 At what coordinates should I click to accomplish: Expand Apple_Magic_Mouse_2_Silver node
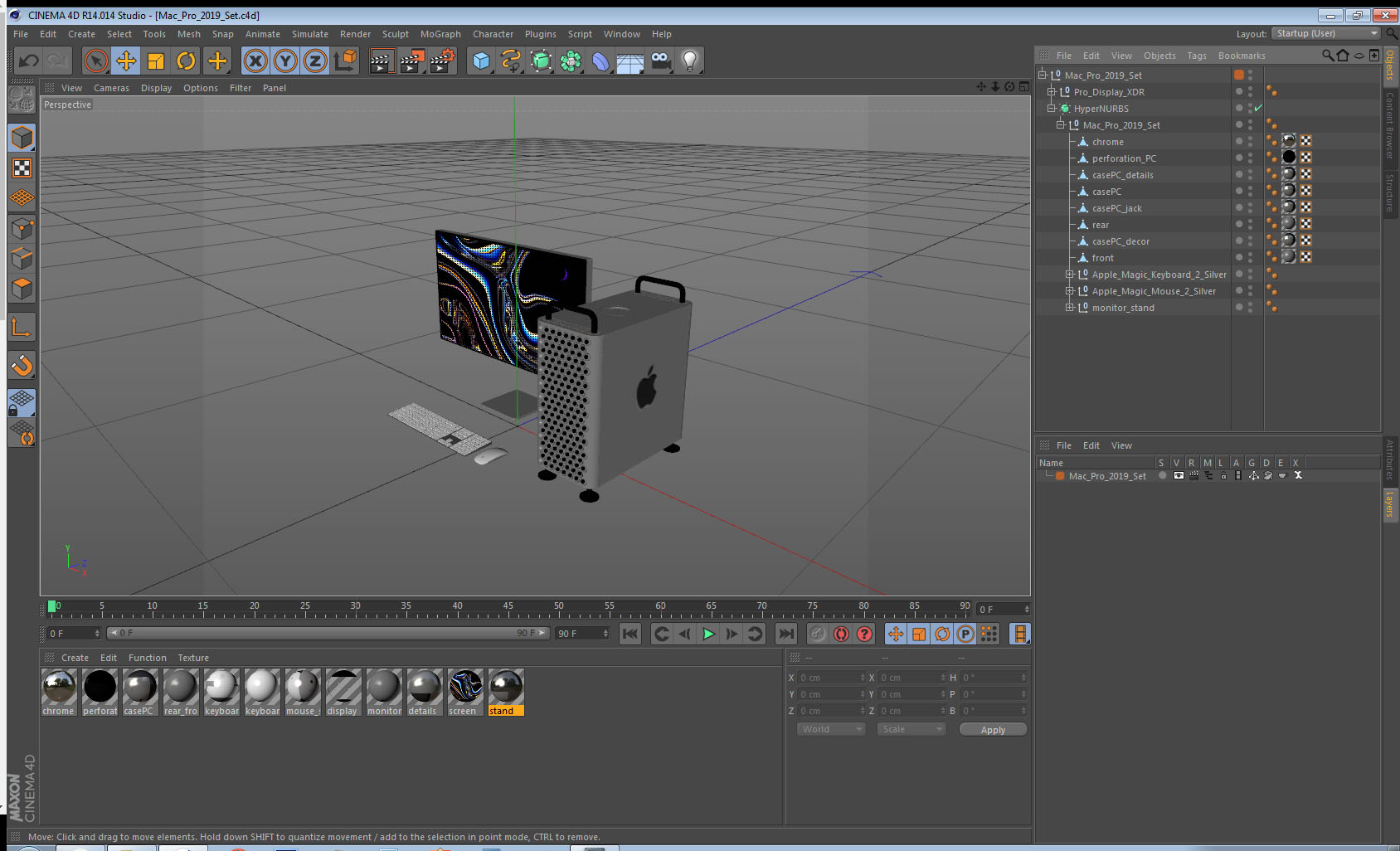pyautogui.click(x=1070, y=291)
